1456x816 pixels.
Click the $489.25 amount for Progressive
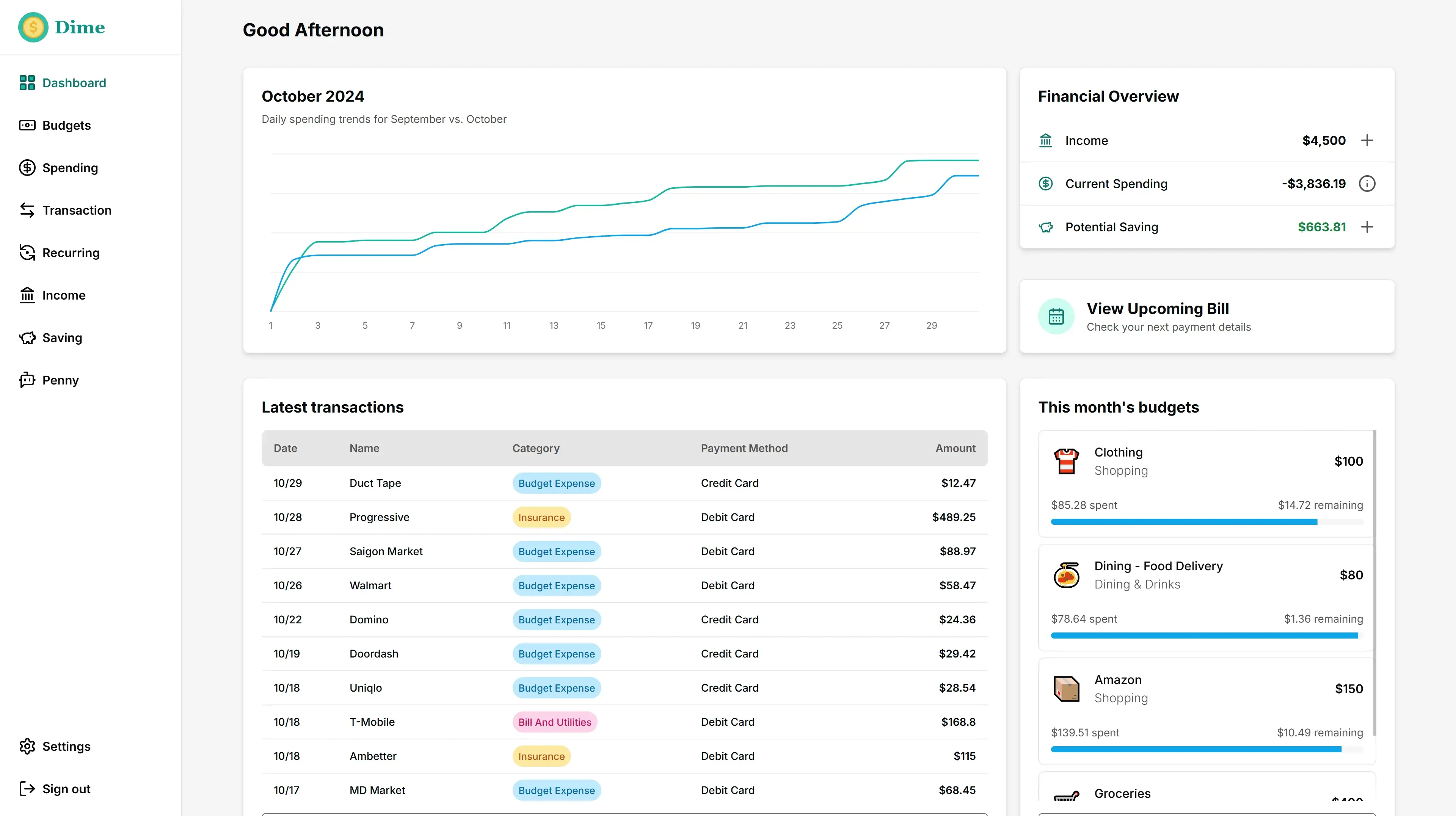pyautogui.click(x=954, y=517)
